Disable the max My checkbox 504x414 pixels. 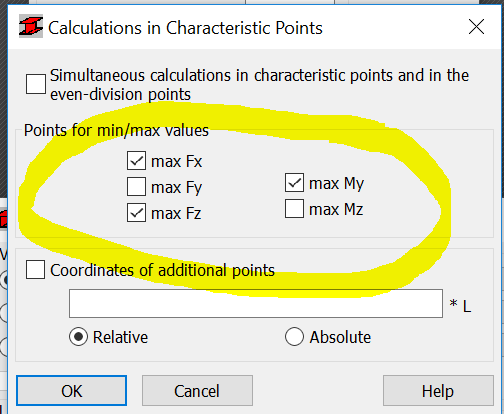click(x=294, y=183)
